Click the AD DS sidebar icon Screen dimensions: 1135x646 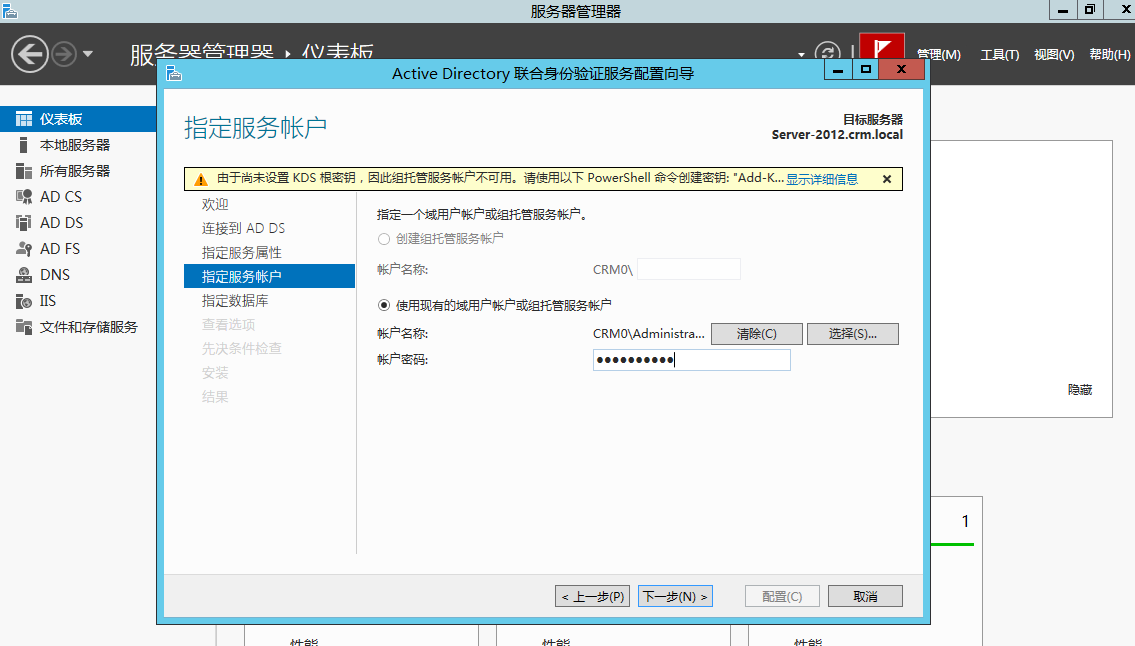point(24,222)
